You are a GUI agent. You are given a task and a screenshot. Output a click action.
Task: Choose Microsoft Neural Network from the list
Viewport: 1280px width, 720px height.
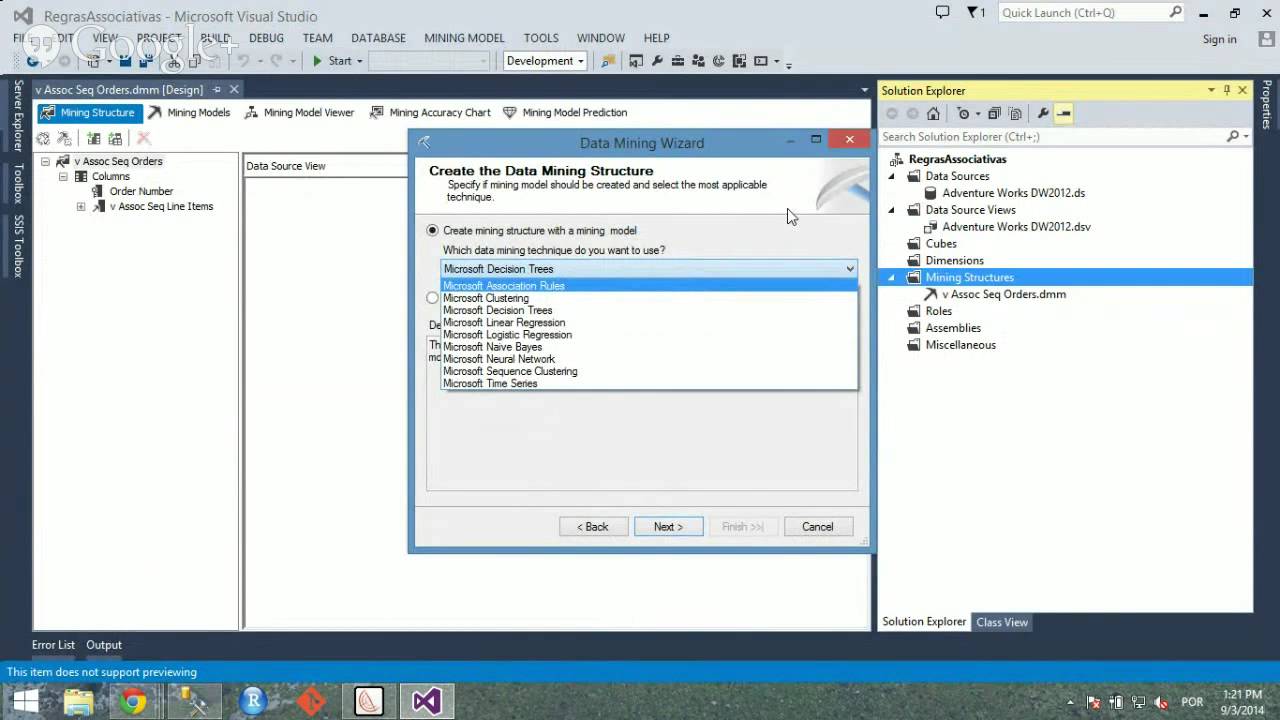tap(649, 359)
